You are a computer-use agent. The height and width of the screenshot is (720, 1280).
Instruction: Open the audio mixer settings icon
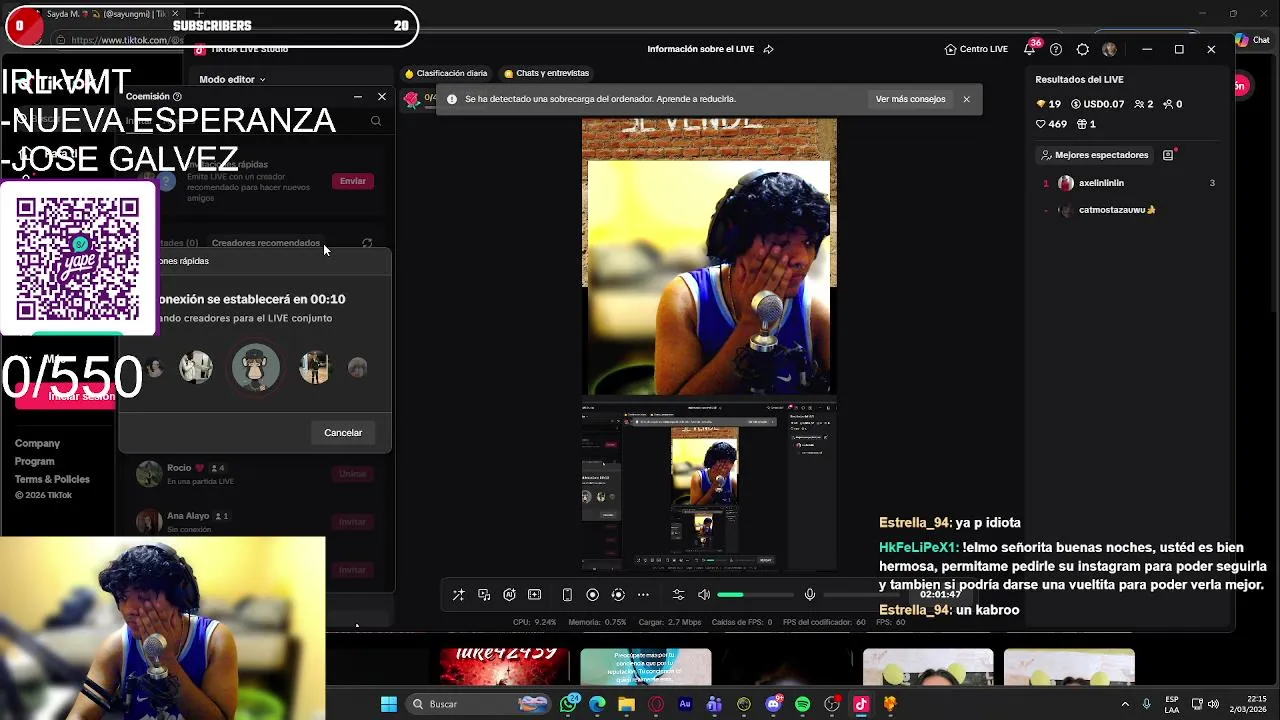pos(678,595)
